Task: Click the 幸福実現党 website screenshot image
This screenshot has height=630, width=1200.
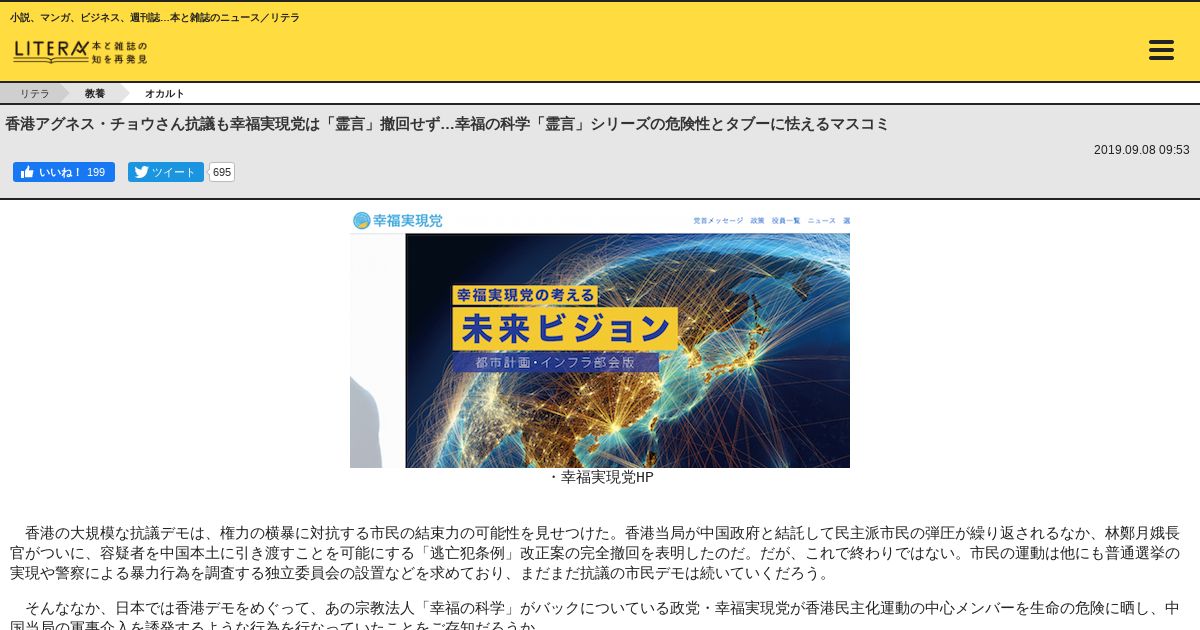Action: tap(600, 338)
